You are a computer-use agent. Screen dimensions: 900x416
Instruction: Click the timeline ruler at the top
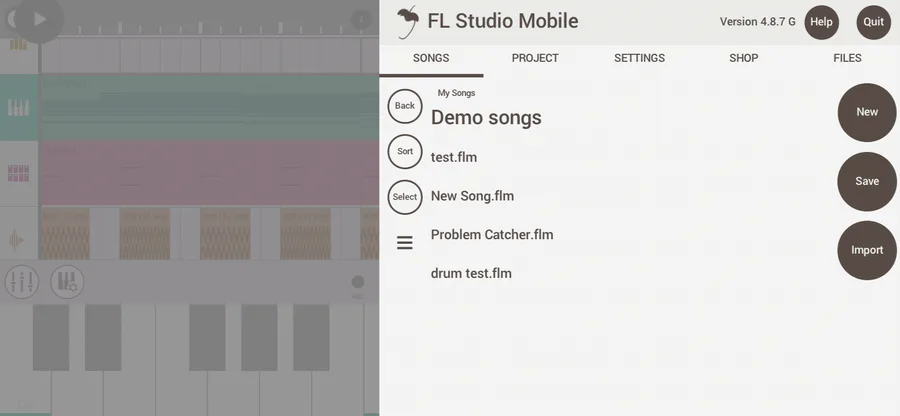pos(210,27)
